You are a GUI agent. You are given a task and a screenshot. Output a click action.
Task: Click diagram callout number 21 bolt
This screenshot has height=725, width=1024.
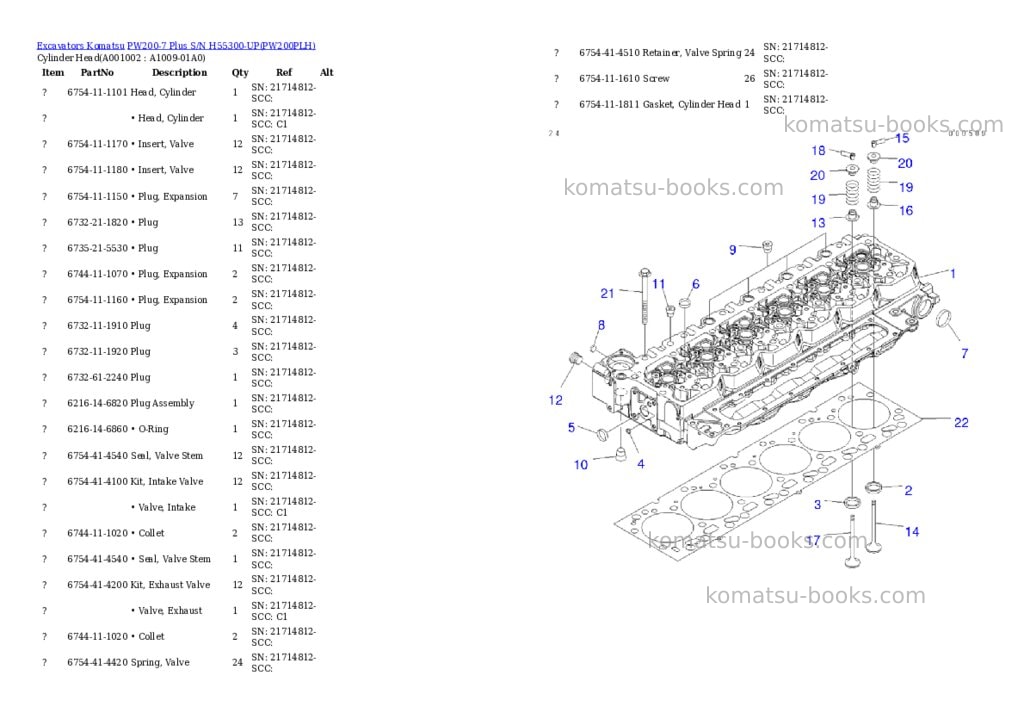[x=607, y=293]
